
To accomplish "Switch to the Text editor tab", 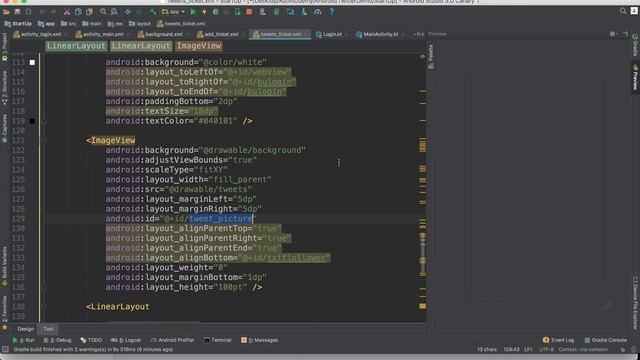I will pos(48,329).
